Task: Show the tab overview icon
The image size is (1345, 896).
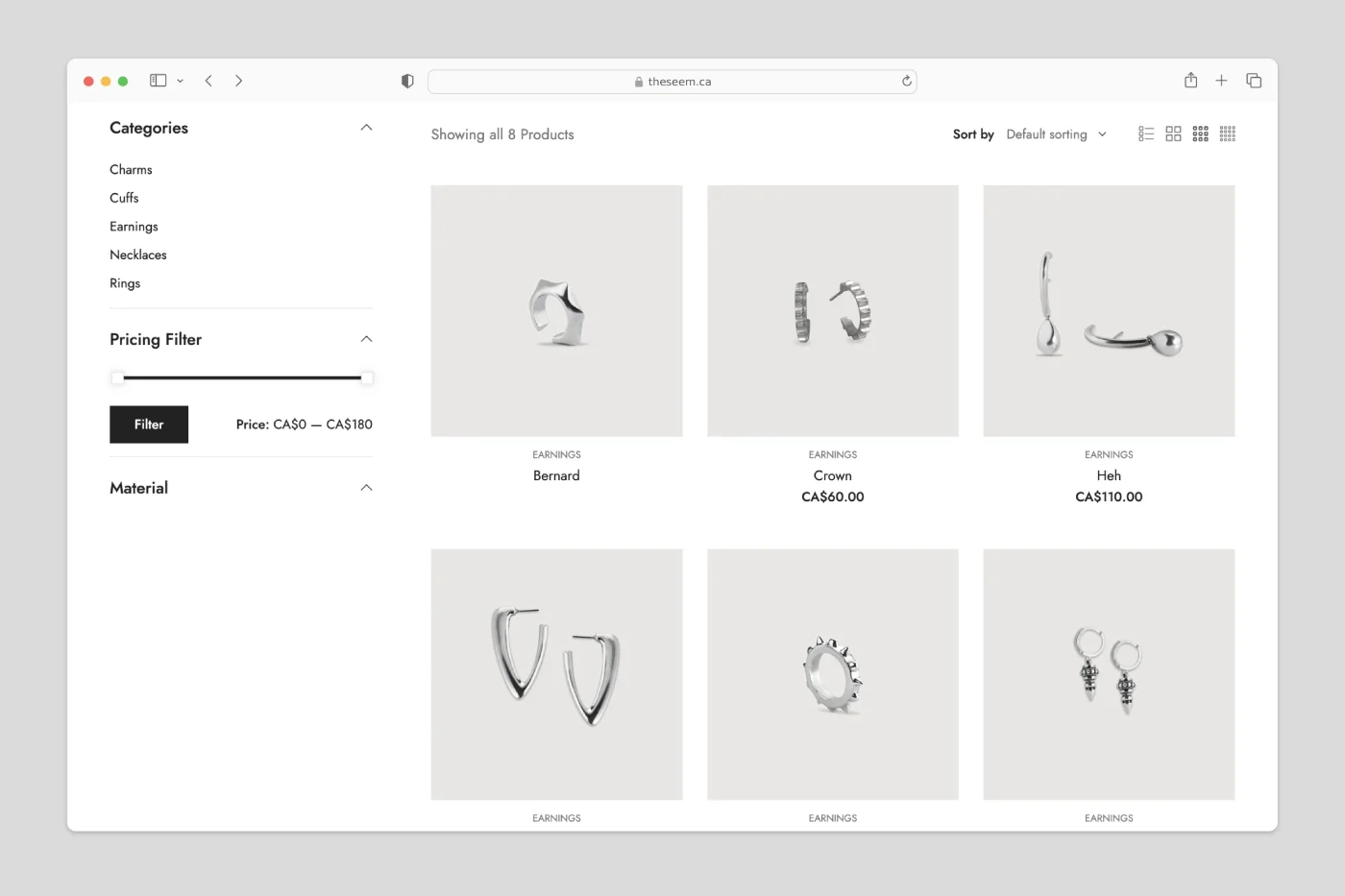Action: coord(1253,81)
